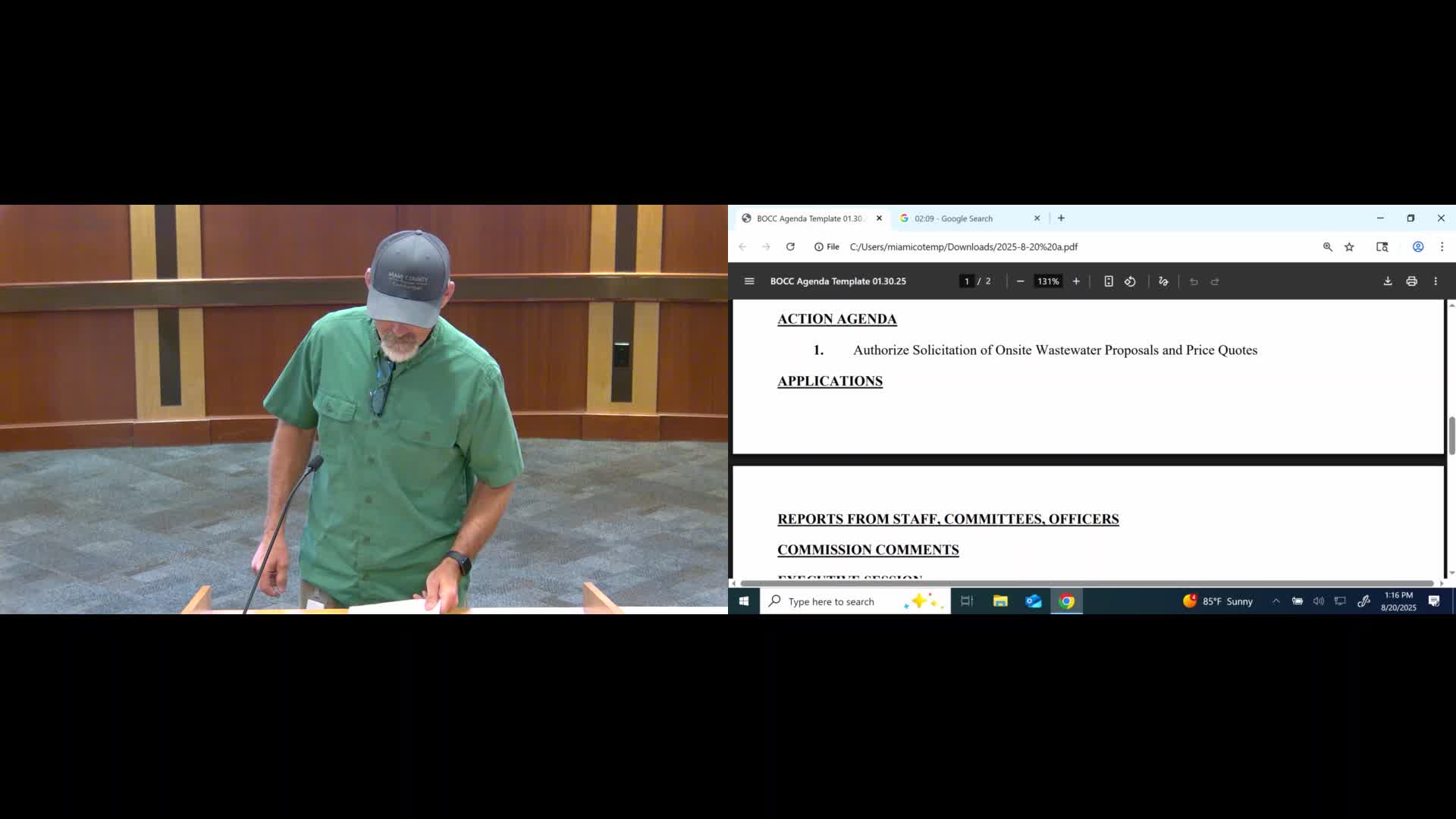The height and width of the screenshot is (819, 1456).
Task: Open the annotate/draw tool in PDF viewer
Action: click(1164, 281)
